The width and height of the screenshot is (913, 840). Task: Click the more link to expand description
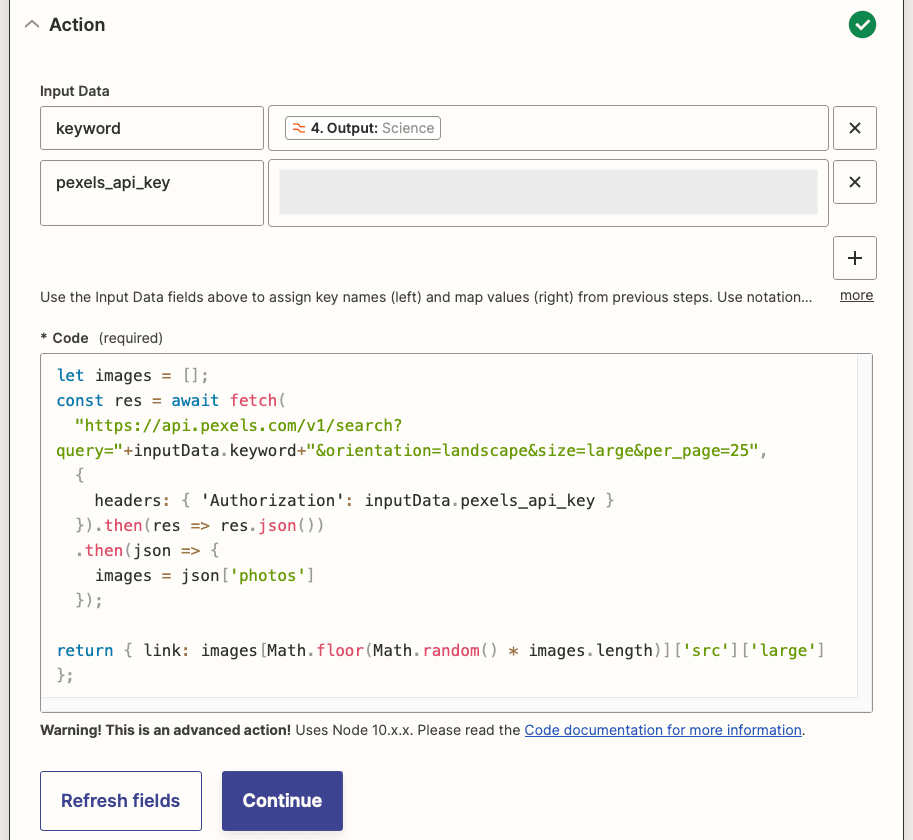tap(855, 296)
